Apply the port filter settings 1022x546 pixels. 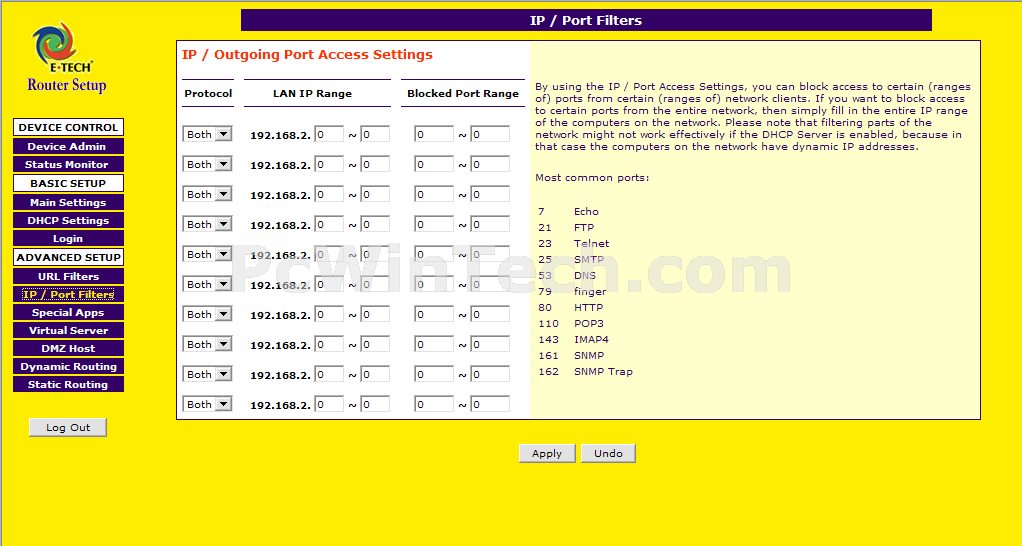(547, 453)
